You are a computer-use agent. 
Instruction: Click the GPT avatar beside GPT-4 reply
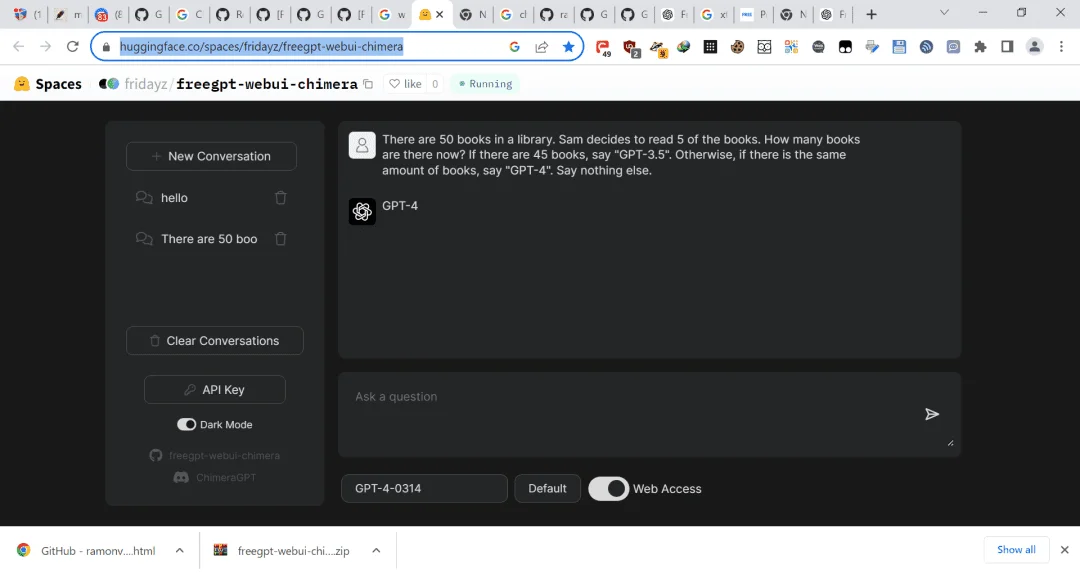[x=362, y=212]
